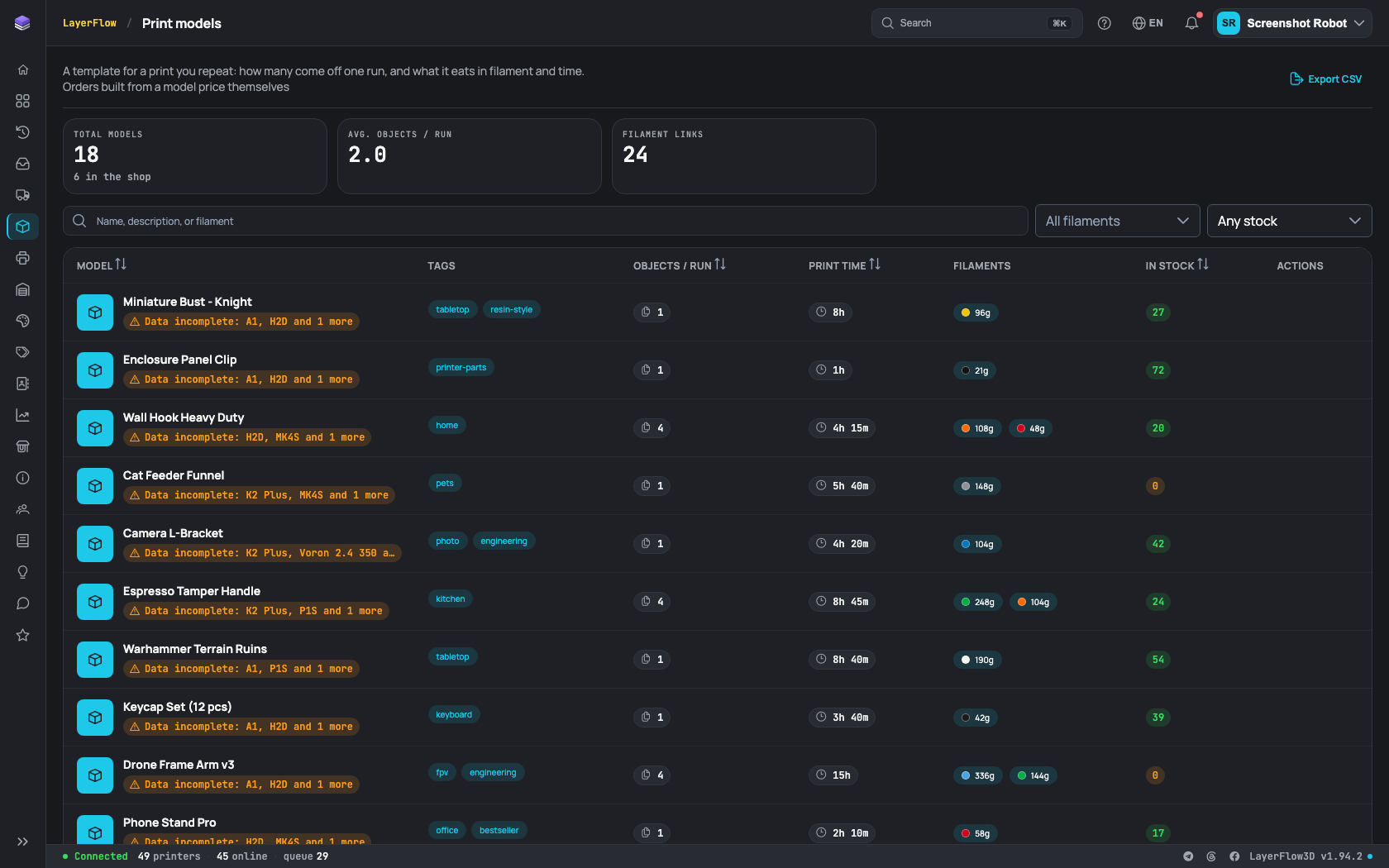Open Screenshot Robot account menu
1389x868 pixels.
1291,23
